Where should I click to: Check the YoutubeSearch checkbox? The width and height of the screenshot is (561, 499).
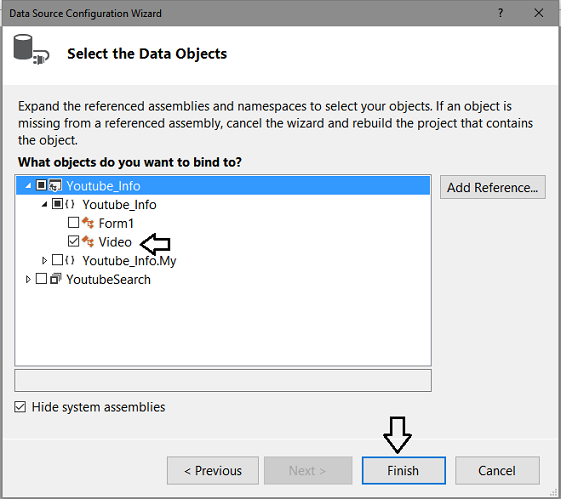pos(41,278)
